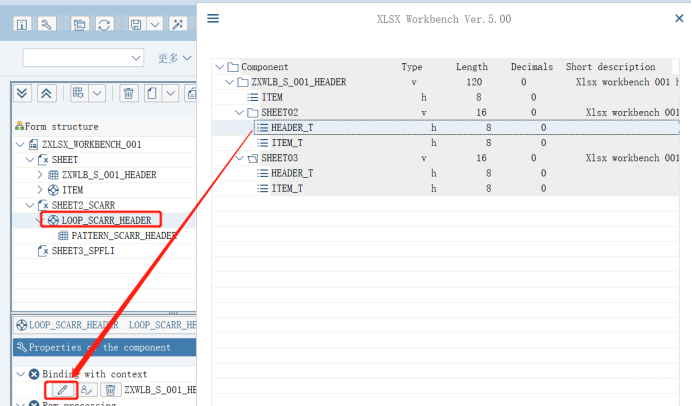Click the overlapping windows toolbar icon
Image resolution: width=692 pixels, height=406 pixels.
tap(79, 24)
